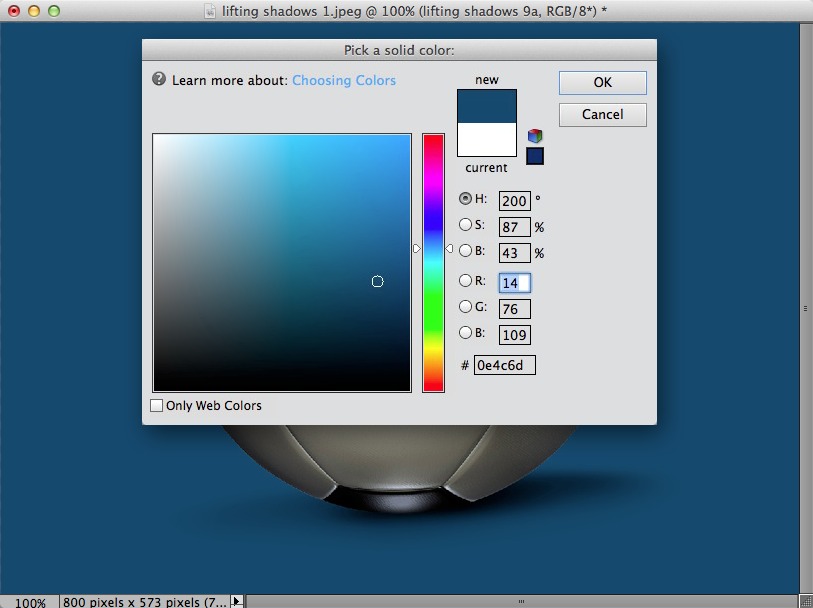Select the G green radio button
This screenshot has height=608, width=813.
[465, 307]
